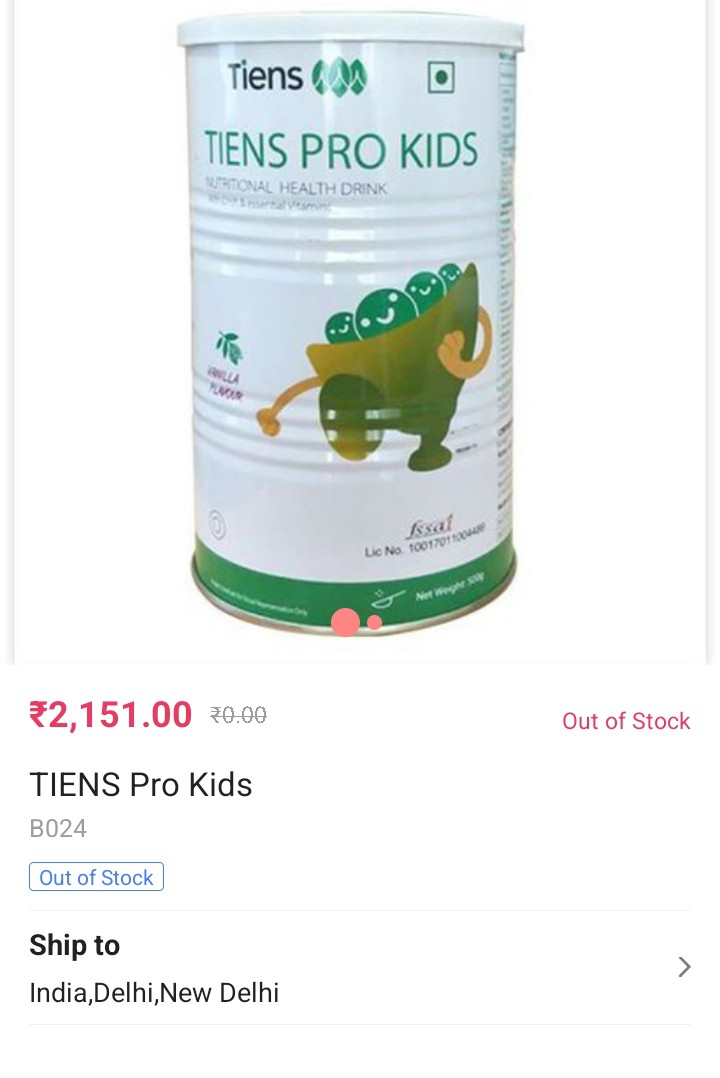
Task: Tap the product code B024
Action: pos(58,828)
